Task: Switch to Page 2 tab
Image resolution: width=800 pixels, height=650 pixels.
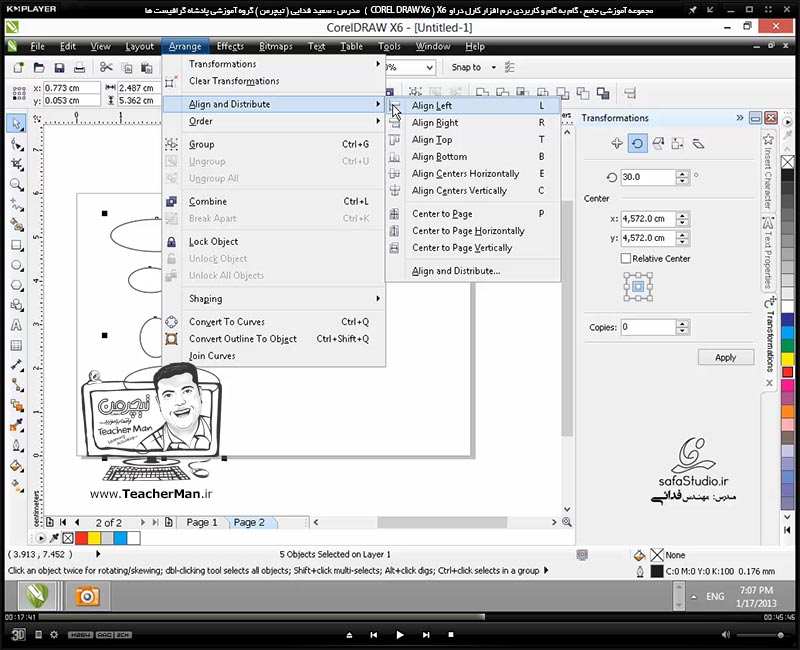Action: coord(249,522)
